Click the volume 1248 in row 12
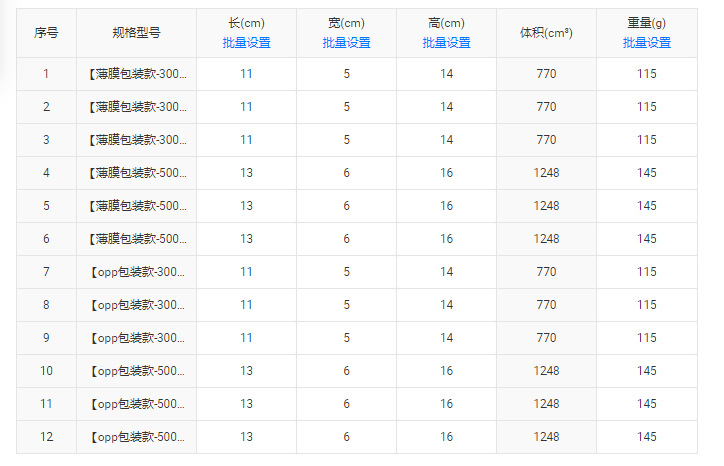Image resolution: width=724 pixels, height=466 pixels. [x=546, y=437]
